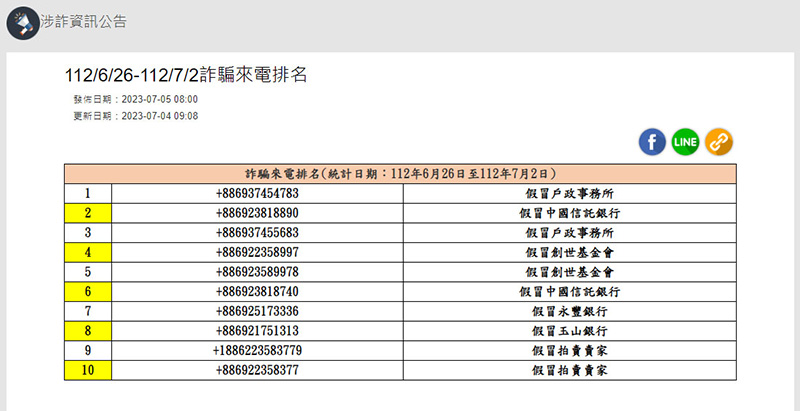Image resolution: width=800 pixels, height=411 pixels.
Task: Select phone number +886937454783
Action: click(257, 193)
